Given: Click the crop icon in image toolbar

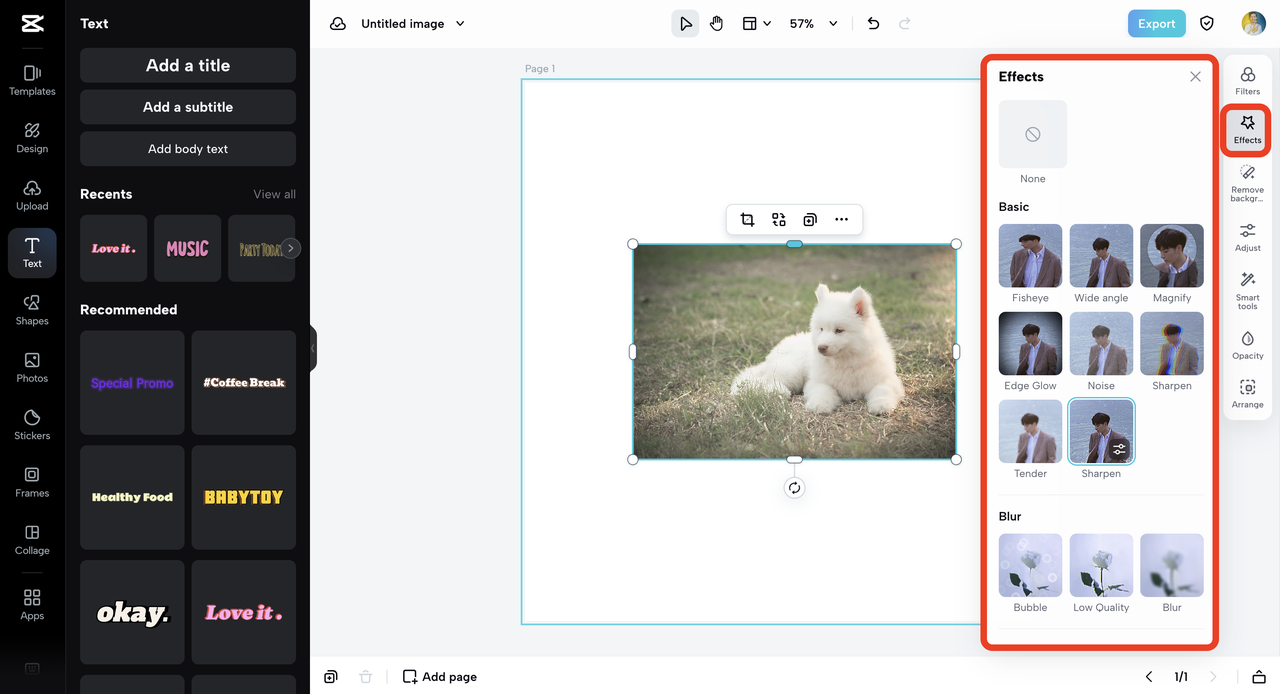Looking at the screenshot, I should (747, 220).
